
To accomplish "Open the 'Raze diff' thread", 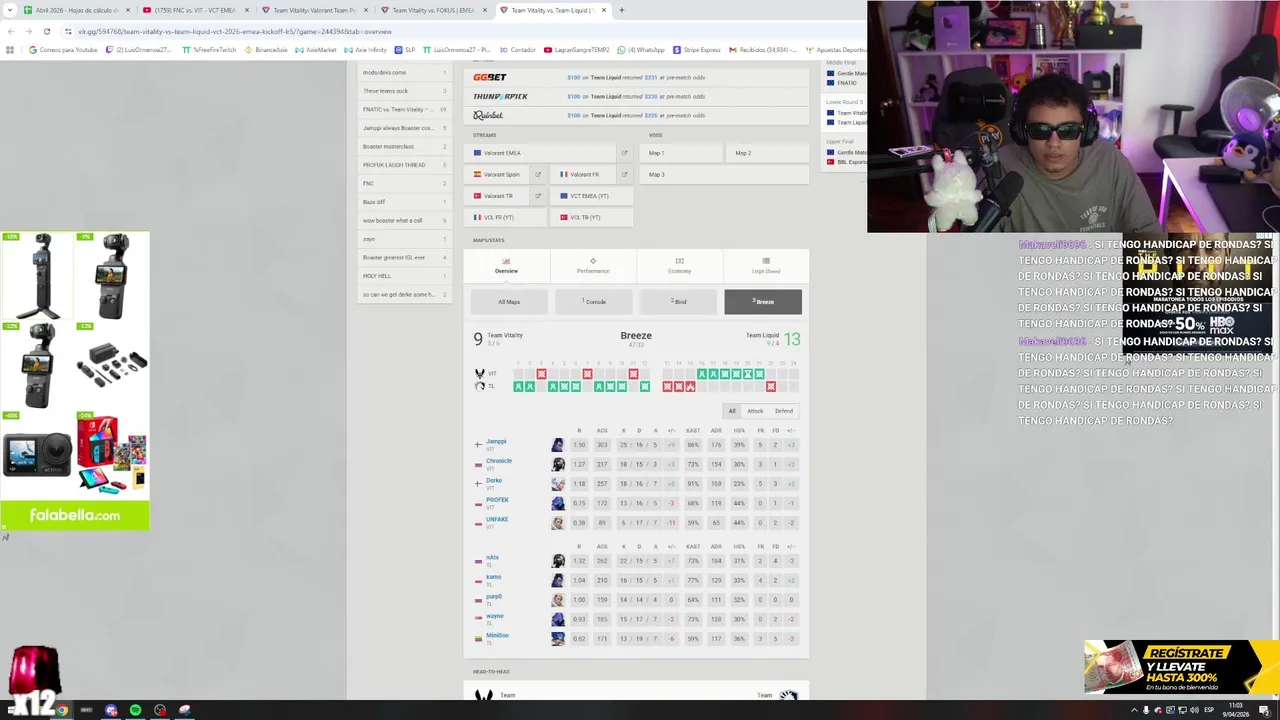I will pos(405,202).
